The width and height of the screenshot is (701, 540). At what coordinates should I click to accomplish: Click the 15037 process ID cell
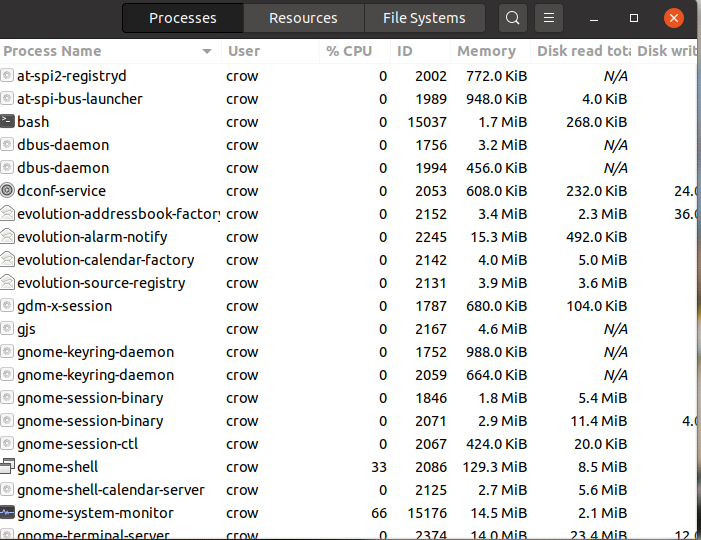(x=427, y=122)
